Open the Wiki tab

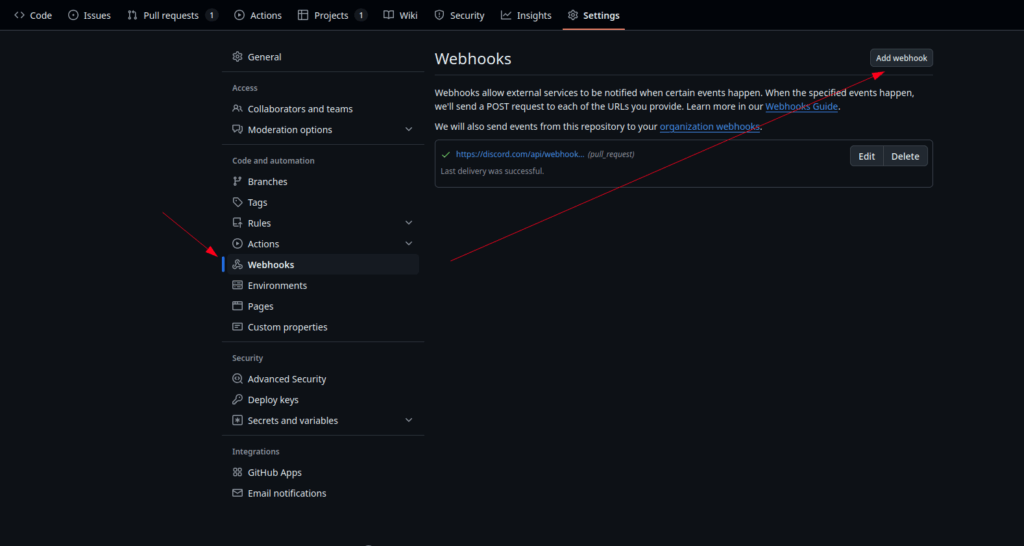click(400, 15)
